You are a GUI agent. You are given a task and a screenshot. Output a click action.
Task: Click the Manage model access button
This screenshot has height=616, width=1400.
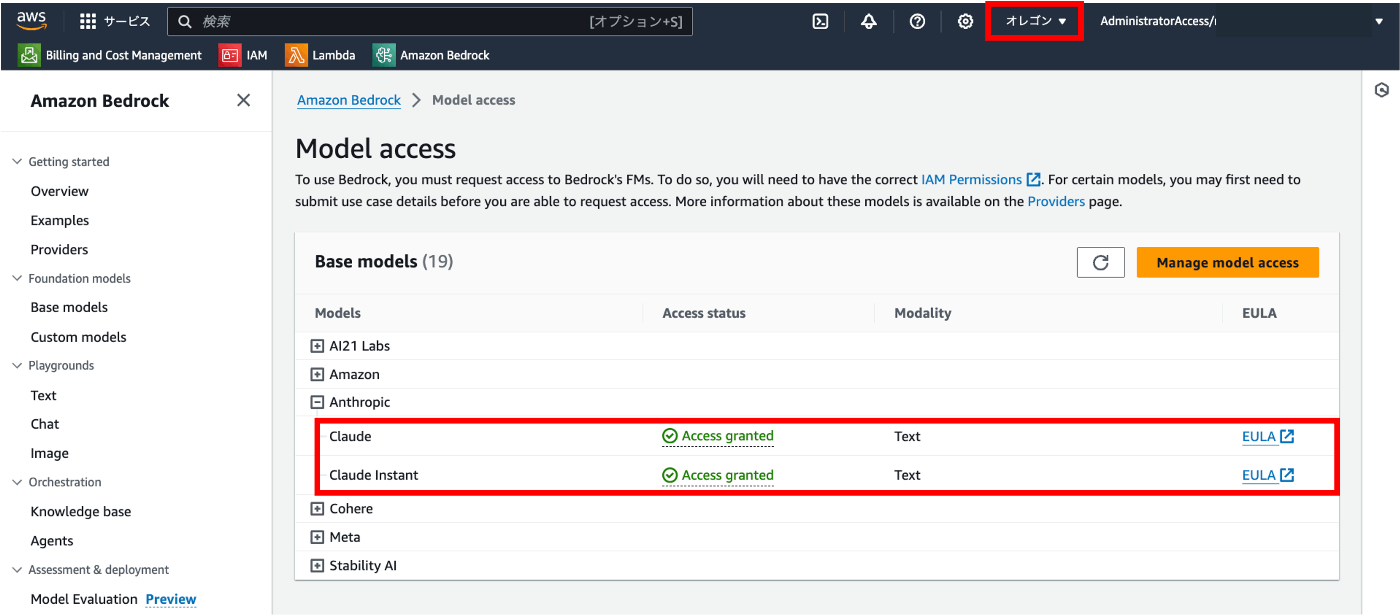(x=1228, y=262)
